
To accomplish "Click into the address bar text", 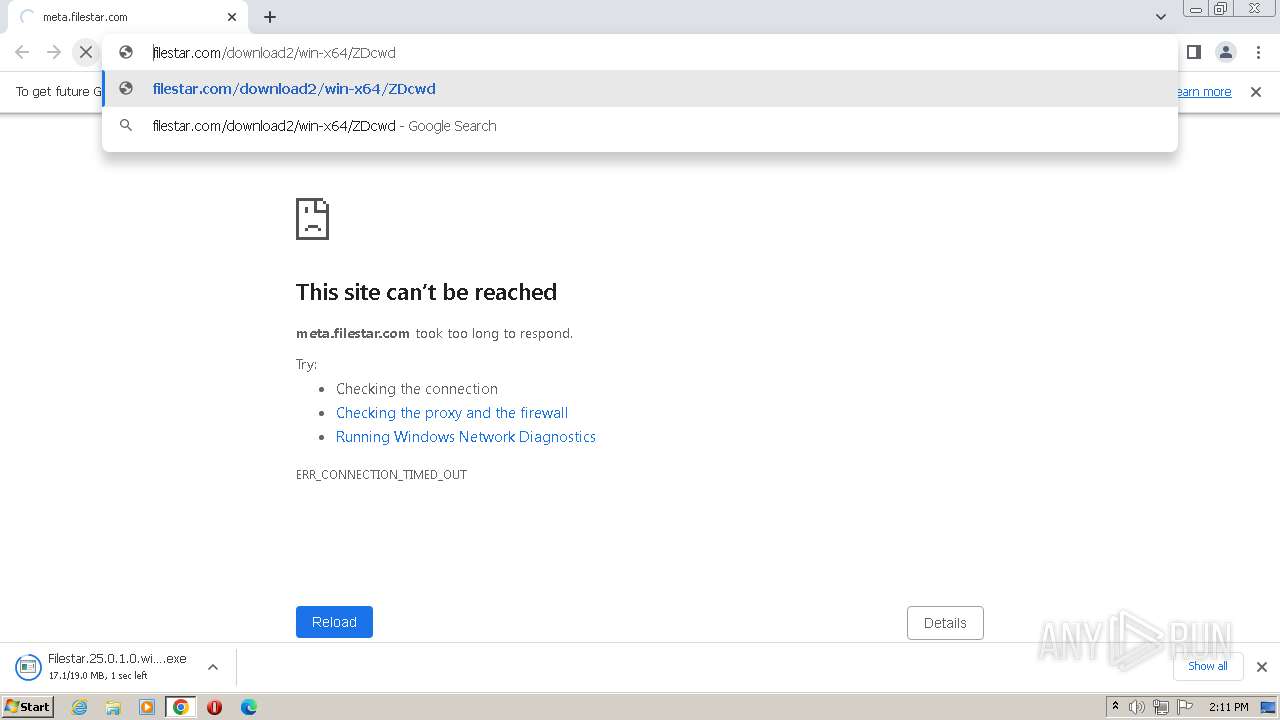I will (x=274, y=53).
